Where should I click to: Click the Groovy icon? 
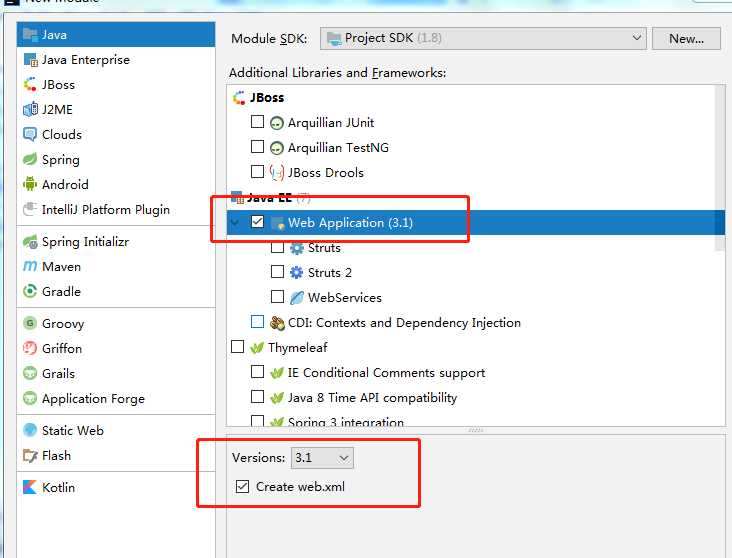[30, 323]
